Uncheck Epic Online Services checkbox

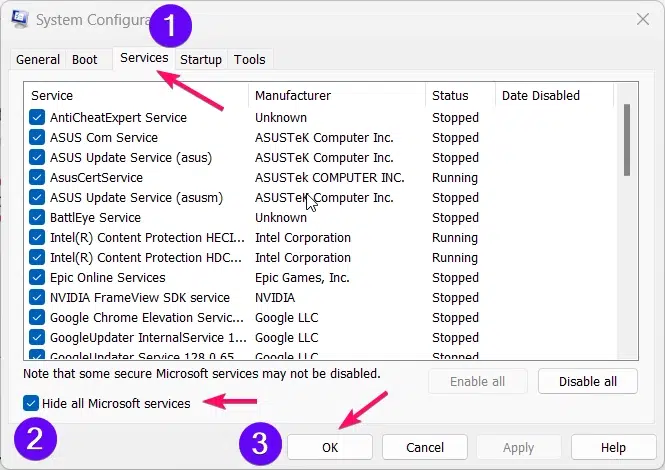coord(37,277)
